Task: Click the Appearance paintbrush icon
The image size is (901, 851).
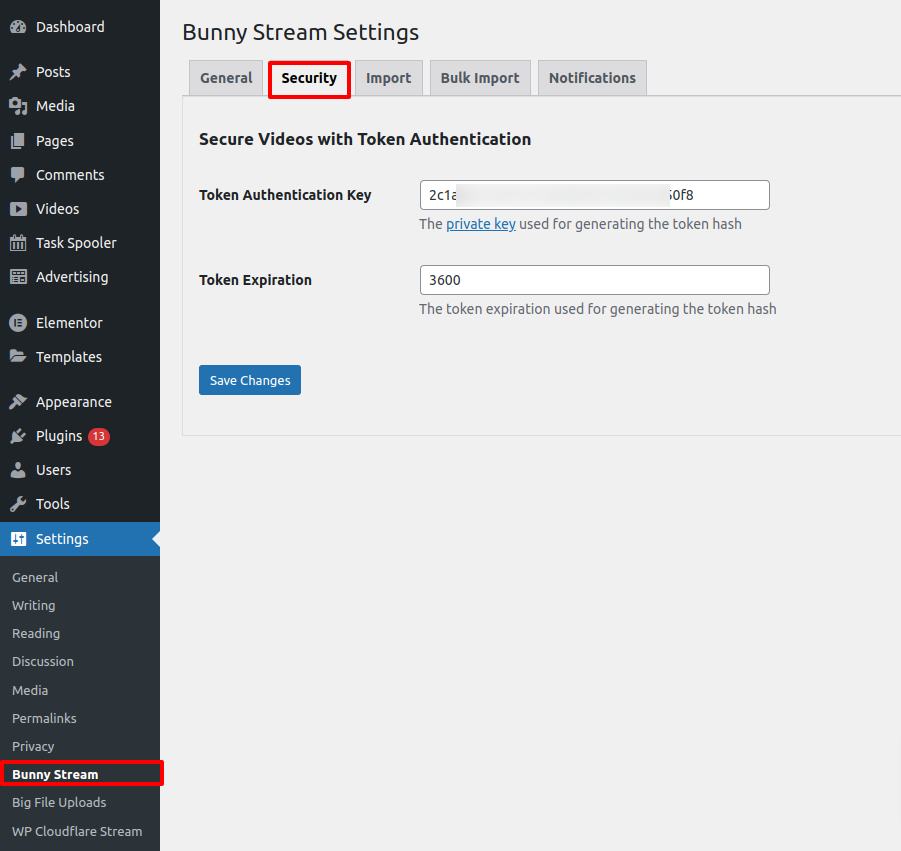Action: click(x=18, y=402)
